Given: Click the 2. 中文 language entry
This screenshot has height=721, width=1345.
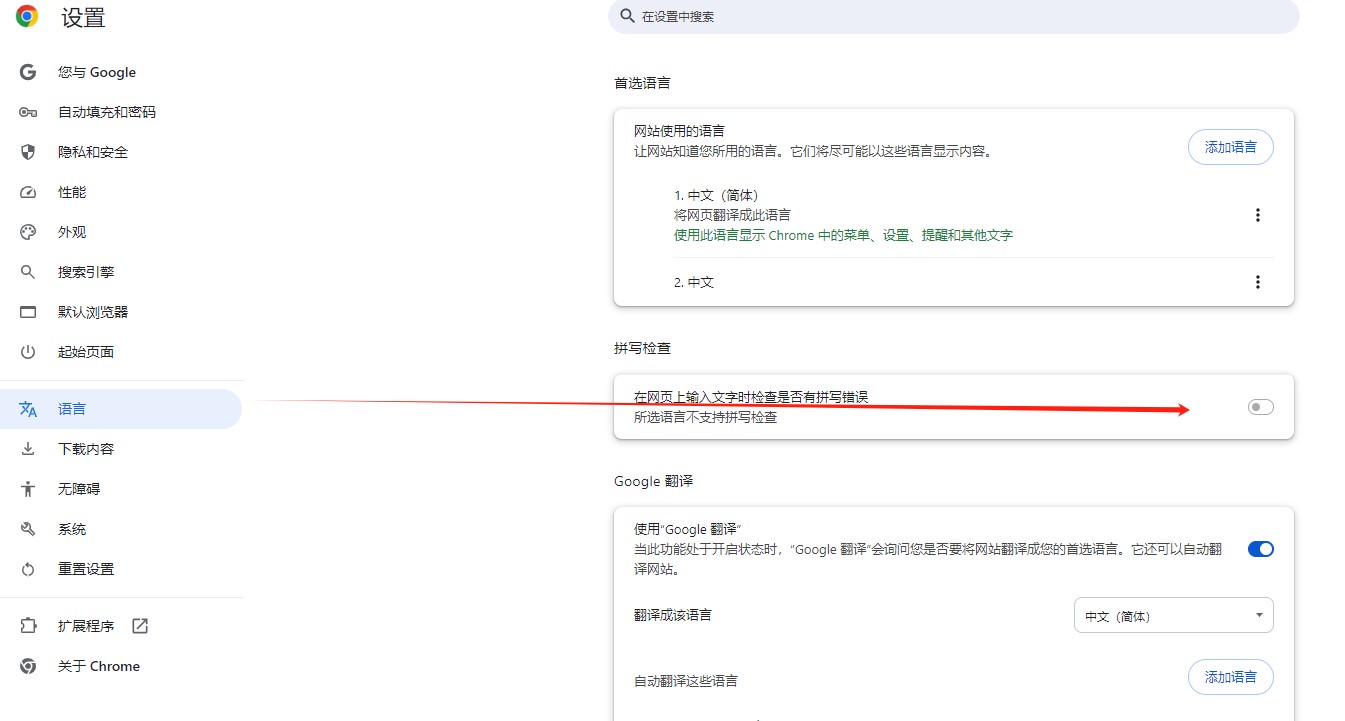Looking at the screenshot, I should [694, 282].
